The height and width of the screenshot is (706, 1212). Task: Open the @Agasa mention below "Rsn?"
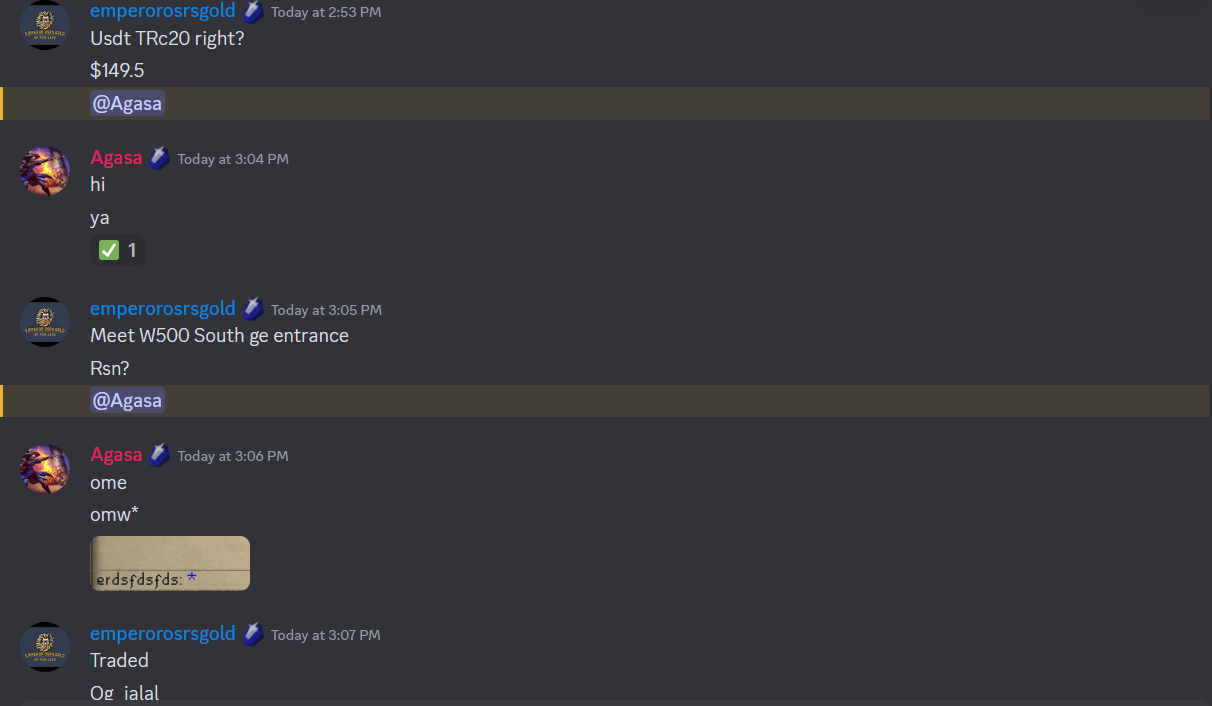[x=127, y=401]
